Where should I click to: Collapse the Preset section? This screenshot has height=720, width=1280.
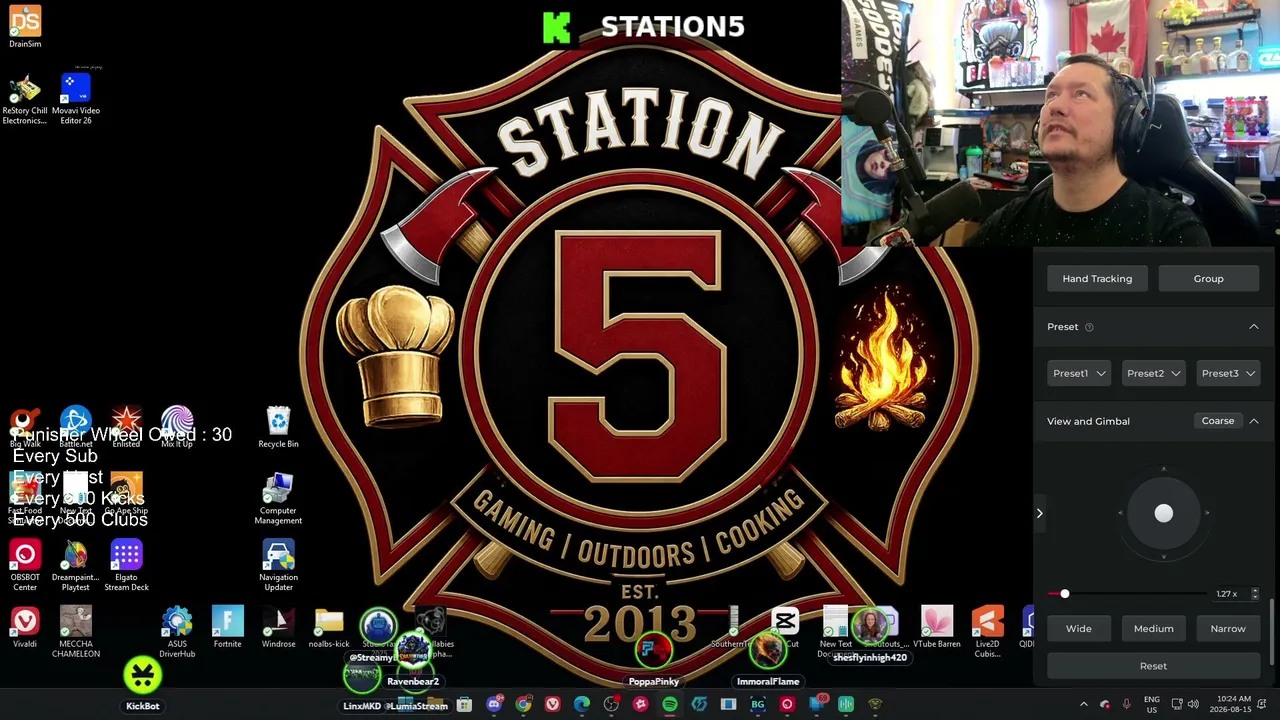1253,327
